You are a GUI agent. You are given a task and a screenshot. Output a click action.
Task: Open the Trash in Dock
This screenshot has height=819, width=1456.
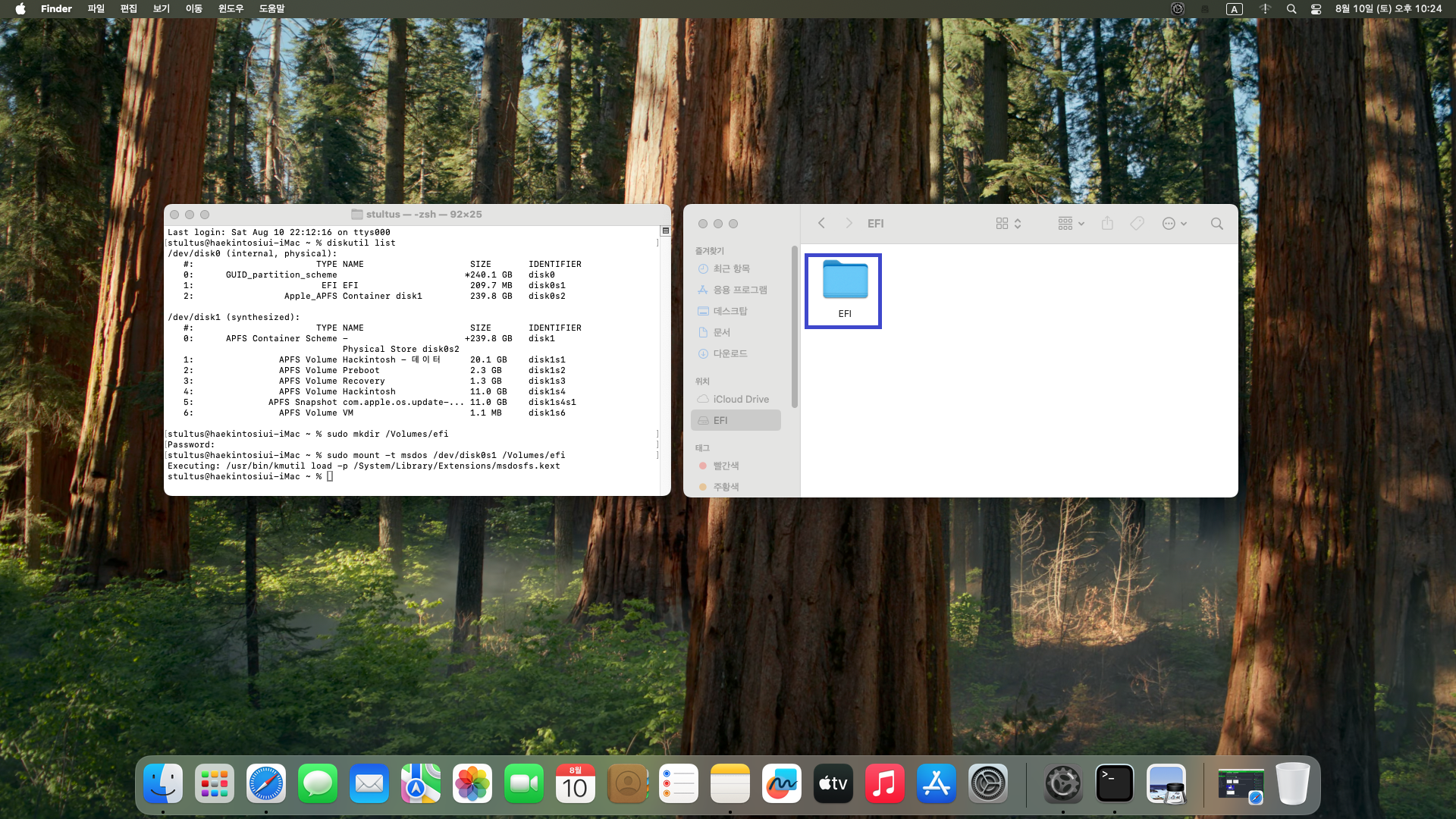[1292, 783]
